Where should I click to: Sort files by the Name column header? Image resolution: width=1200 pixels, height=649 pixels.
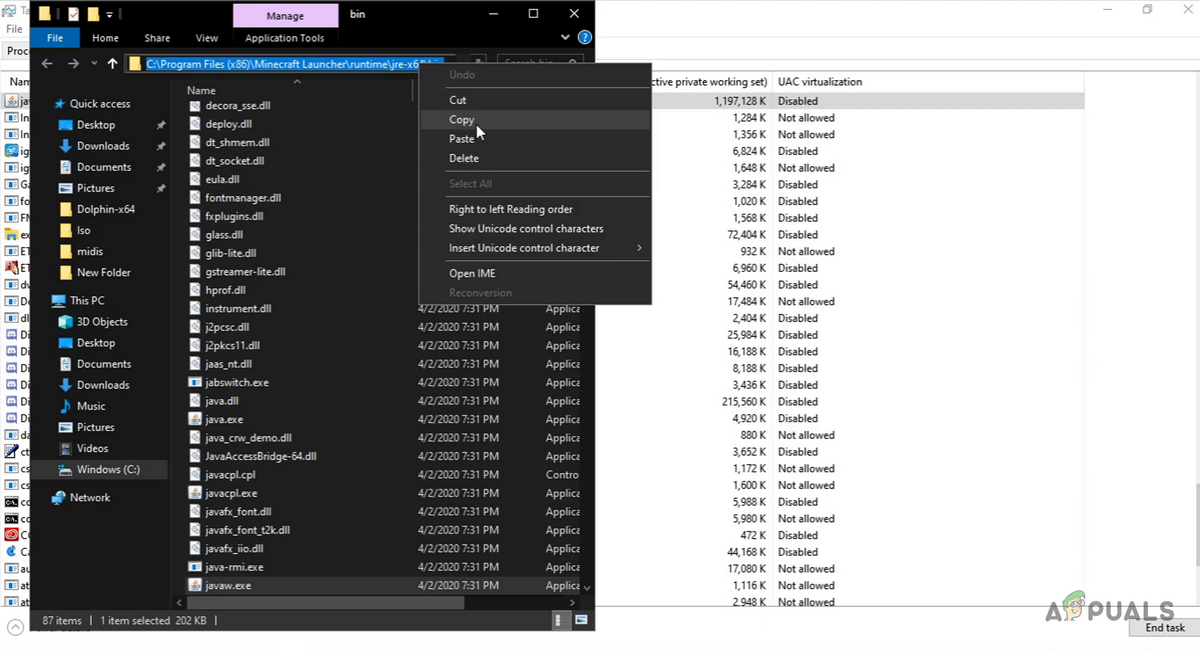click(x=201, y=90)
